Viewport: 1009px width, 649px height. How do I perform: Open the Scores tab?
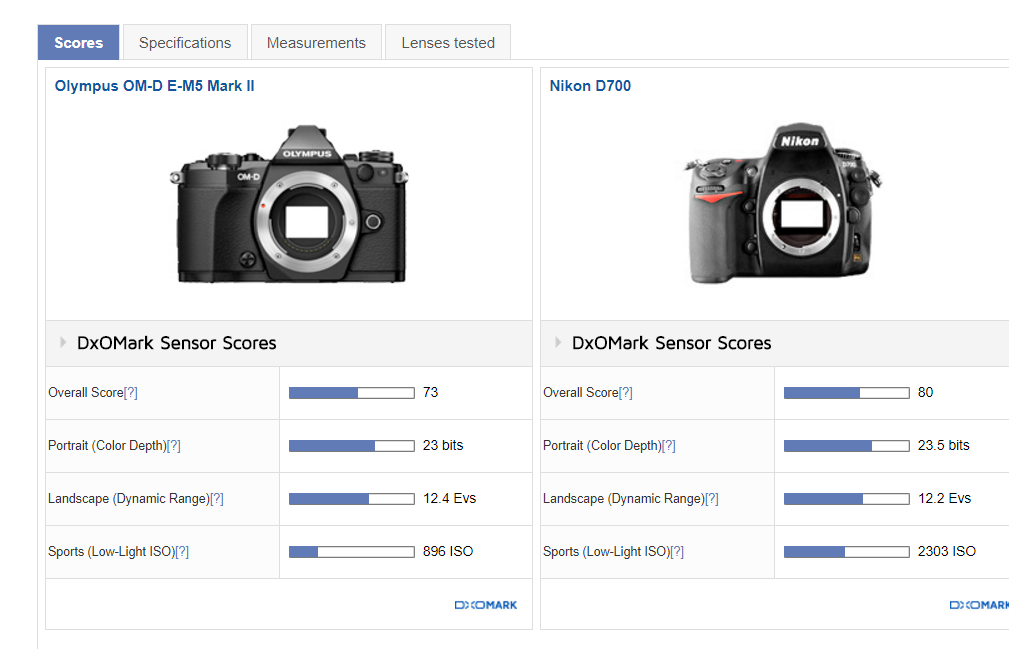(79, 42)
